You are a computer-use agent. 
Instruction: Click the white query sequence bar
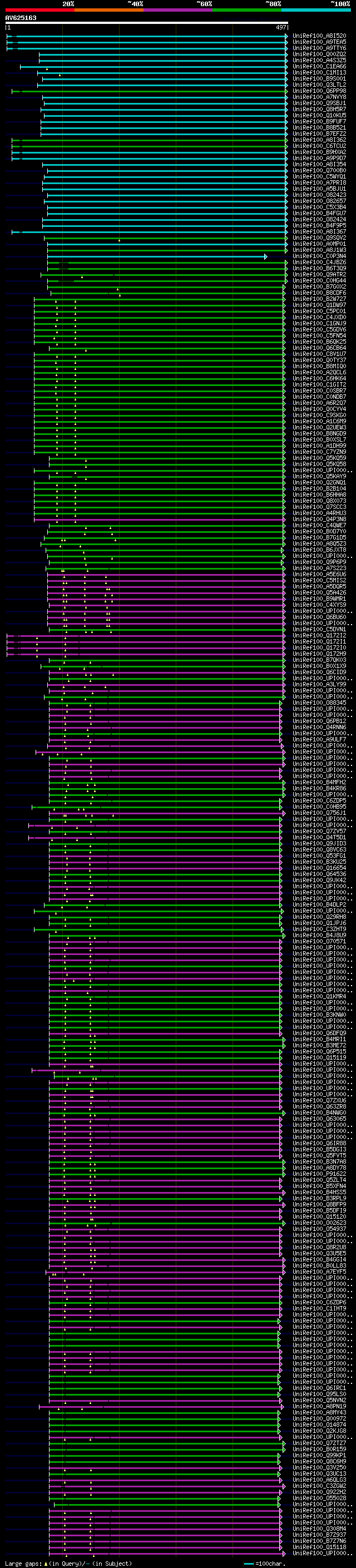[147, 22]
